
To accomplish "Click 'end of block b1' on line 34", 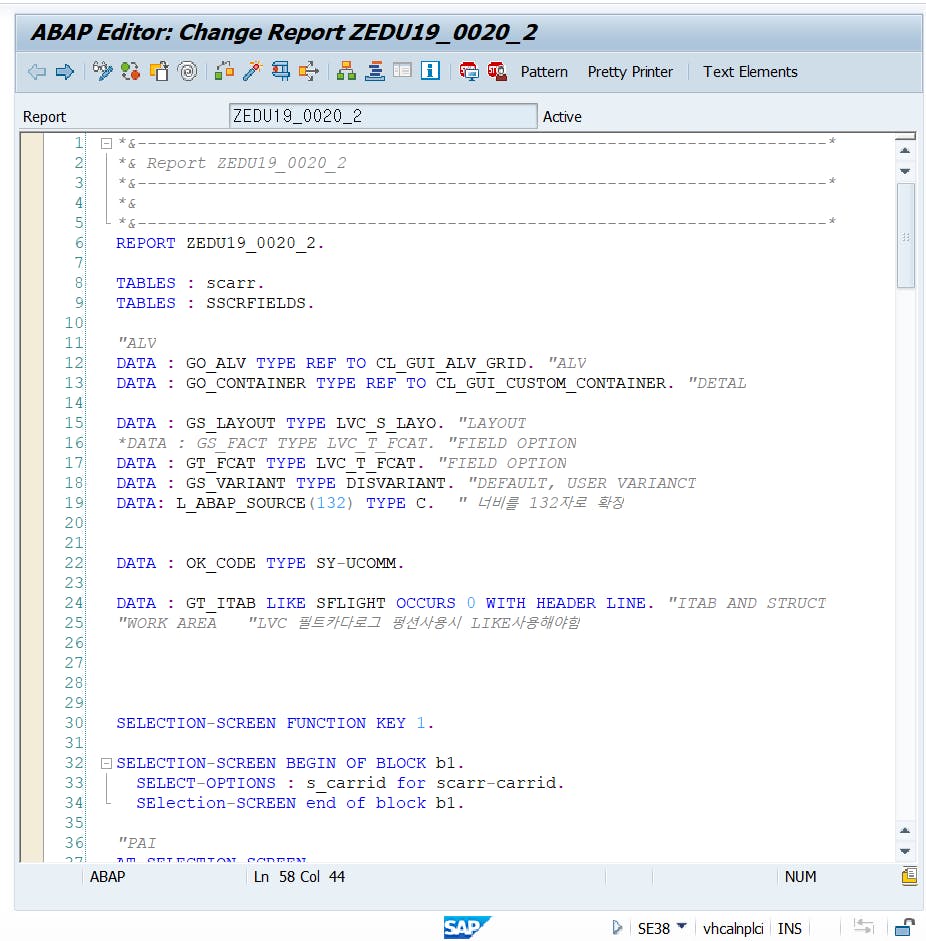I will click(x=380, y=803).
